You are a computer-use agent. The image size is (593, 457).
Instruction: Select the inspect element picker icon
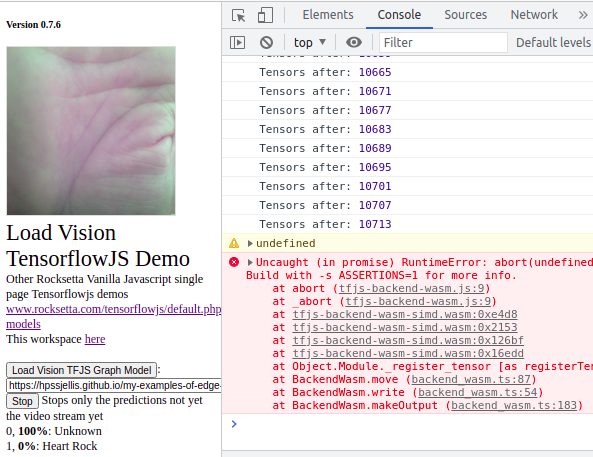point(239,16)
